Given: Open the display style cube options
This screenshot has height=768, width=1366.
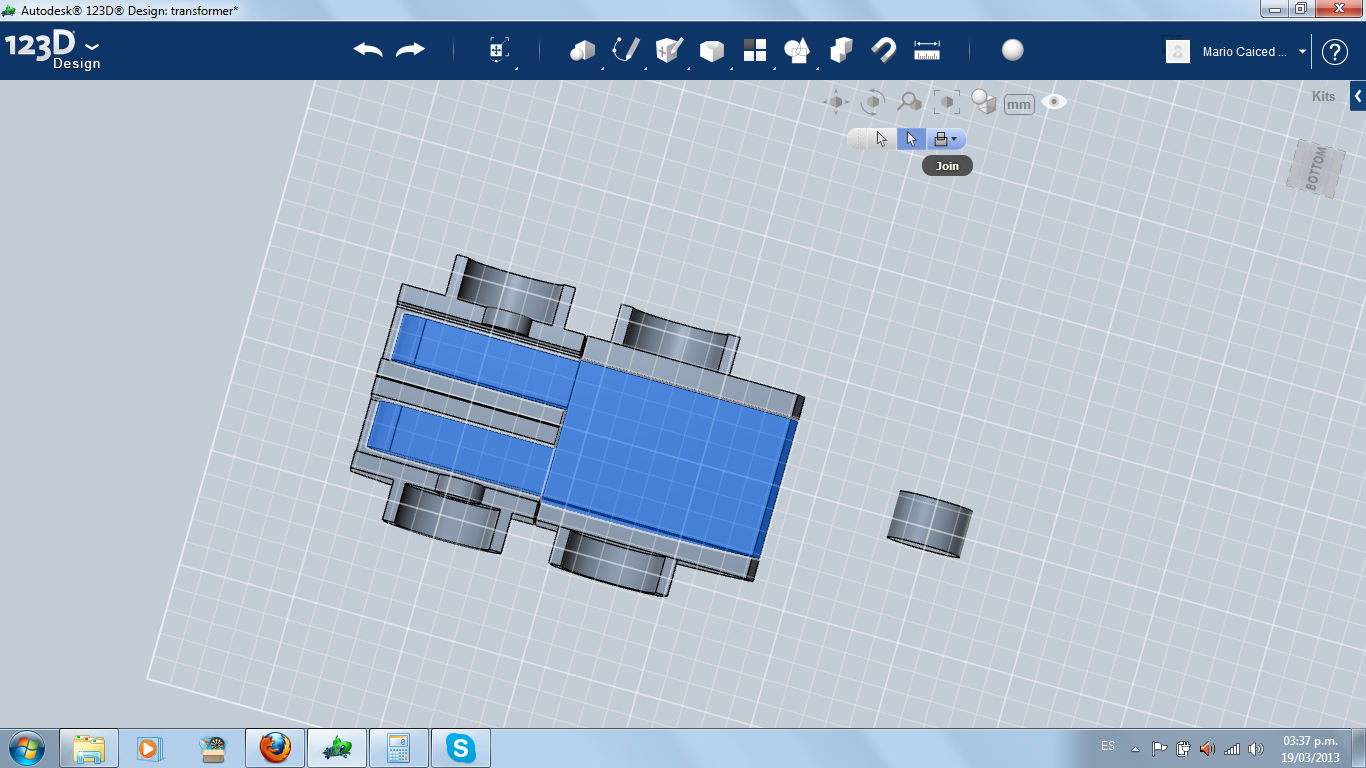Looking at the screenshot, I should (984, 102).
